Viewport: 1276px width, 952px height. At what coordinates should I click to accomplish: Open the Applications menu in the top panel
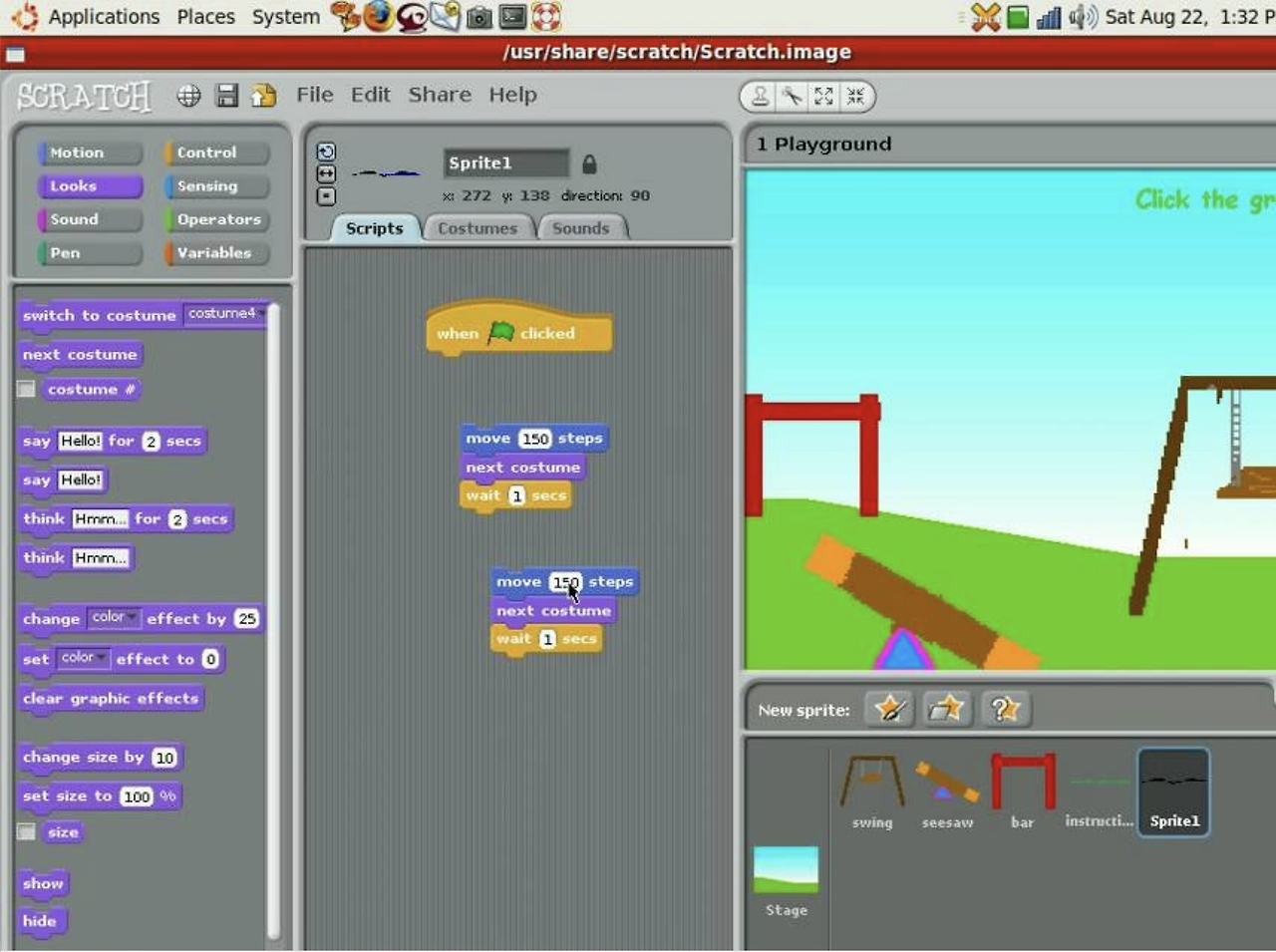tap(104, 17)
